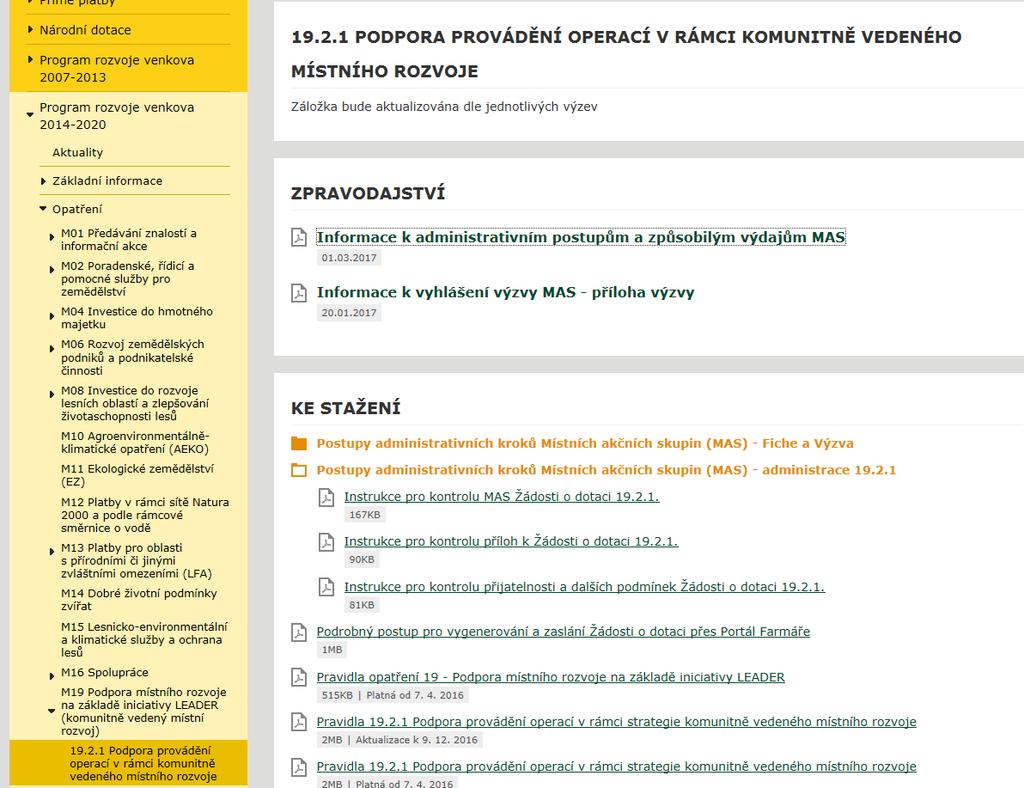Click file size label 90KB
This screenshot has height=788, width=1024.
(362, 559)
